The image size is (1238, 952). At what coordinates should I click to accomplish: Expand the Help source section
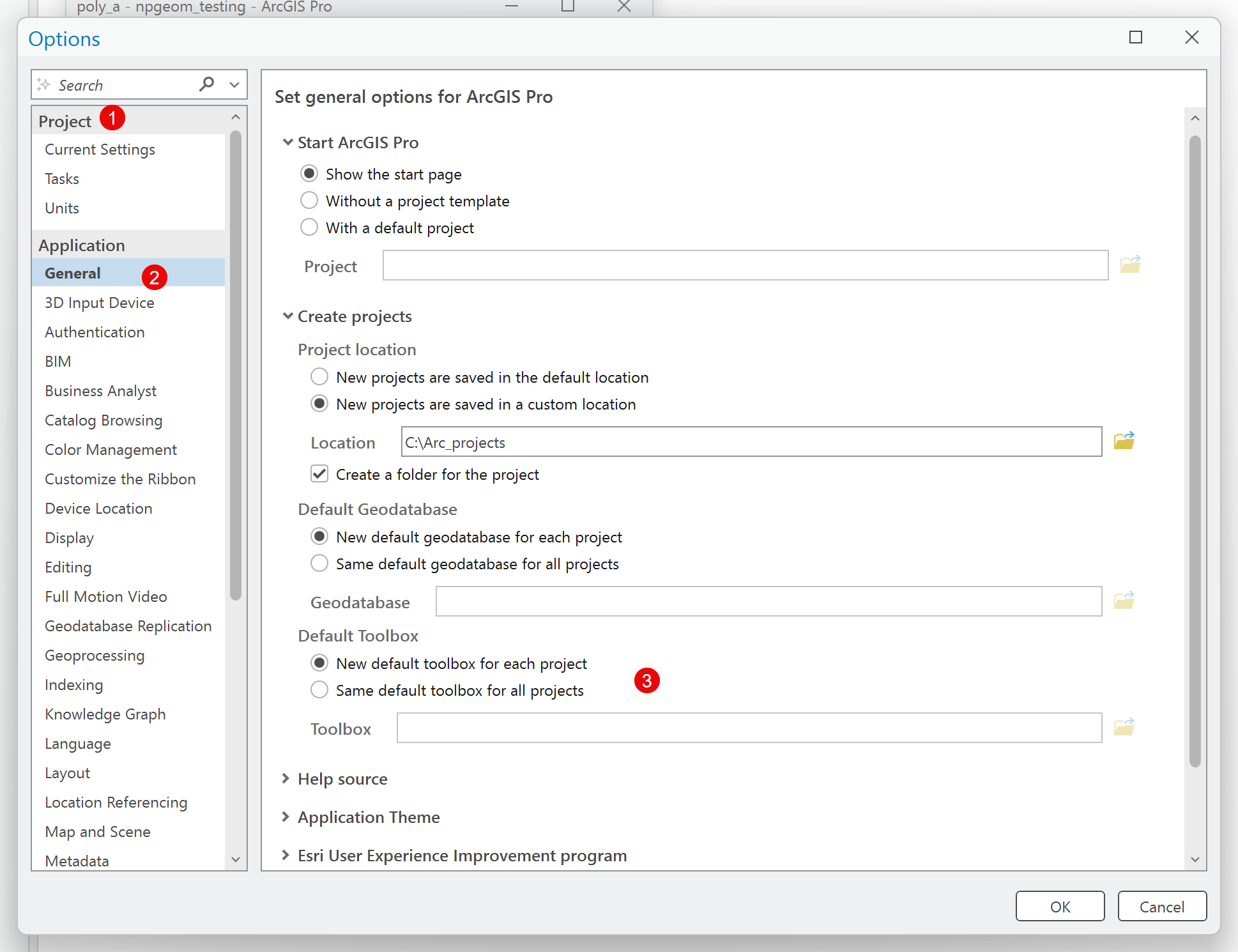[x=286, y=778]
